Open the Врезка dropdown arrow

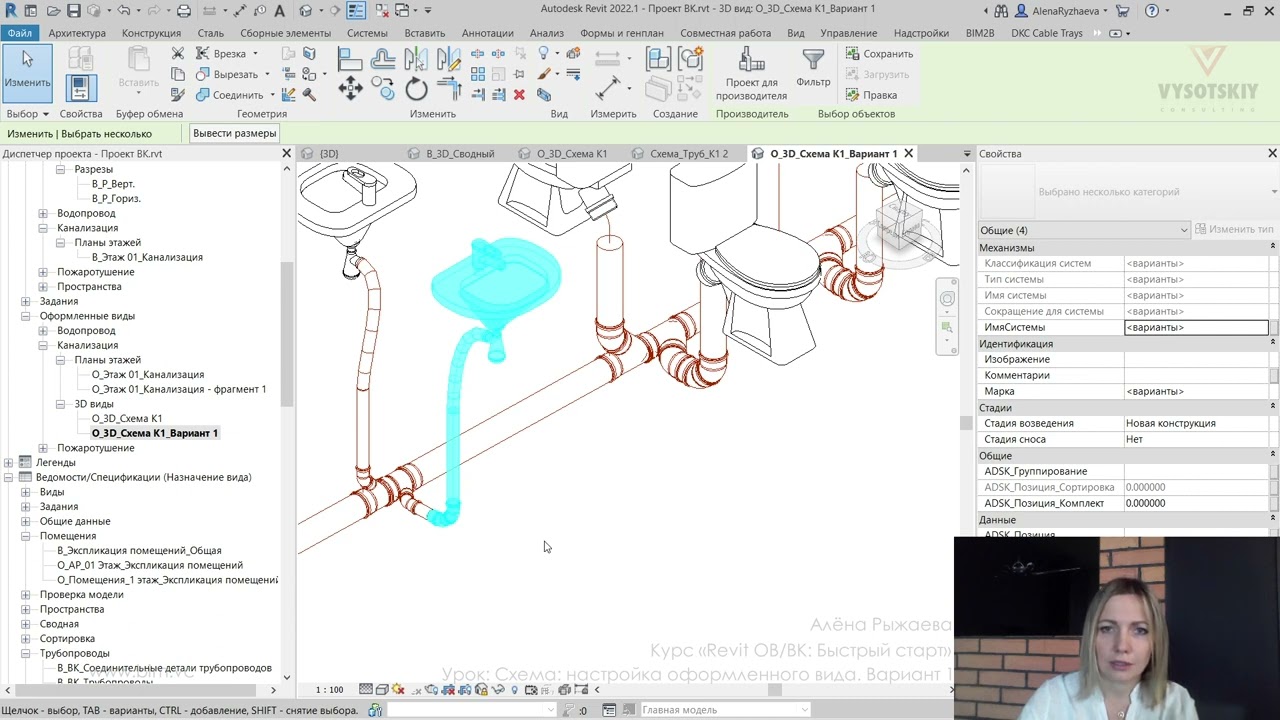255,54
